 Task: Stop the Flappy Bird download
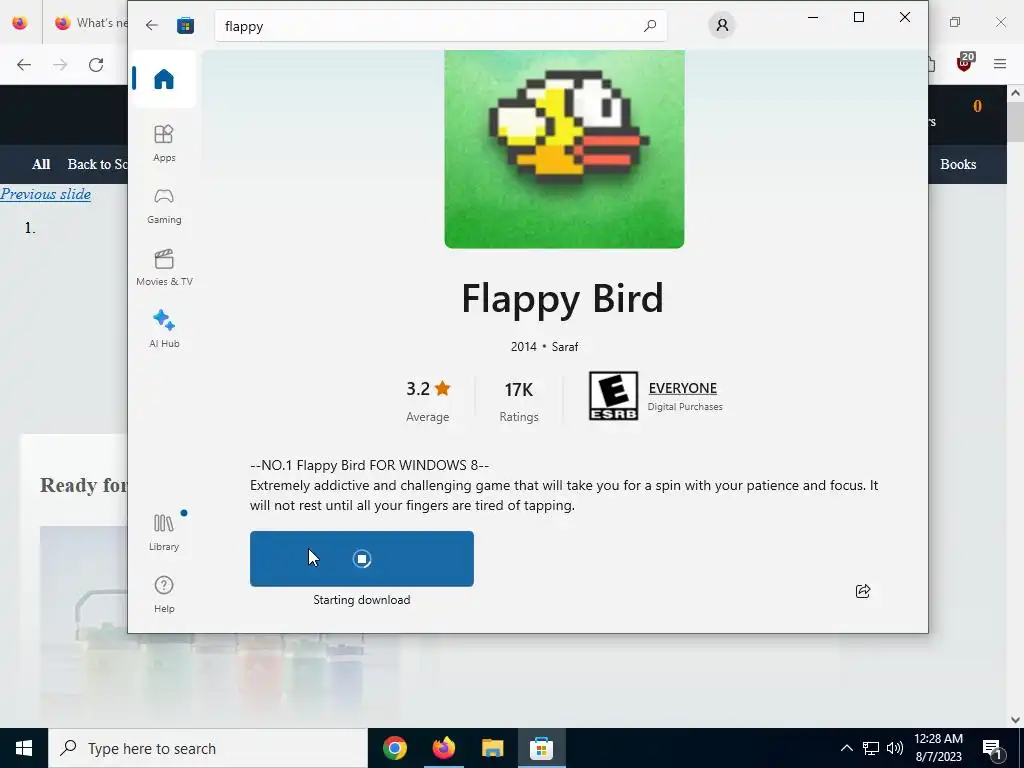coord(362,559)
